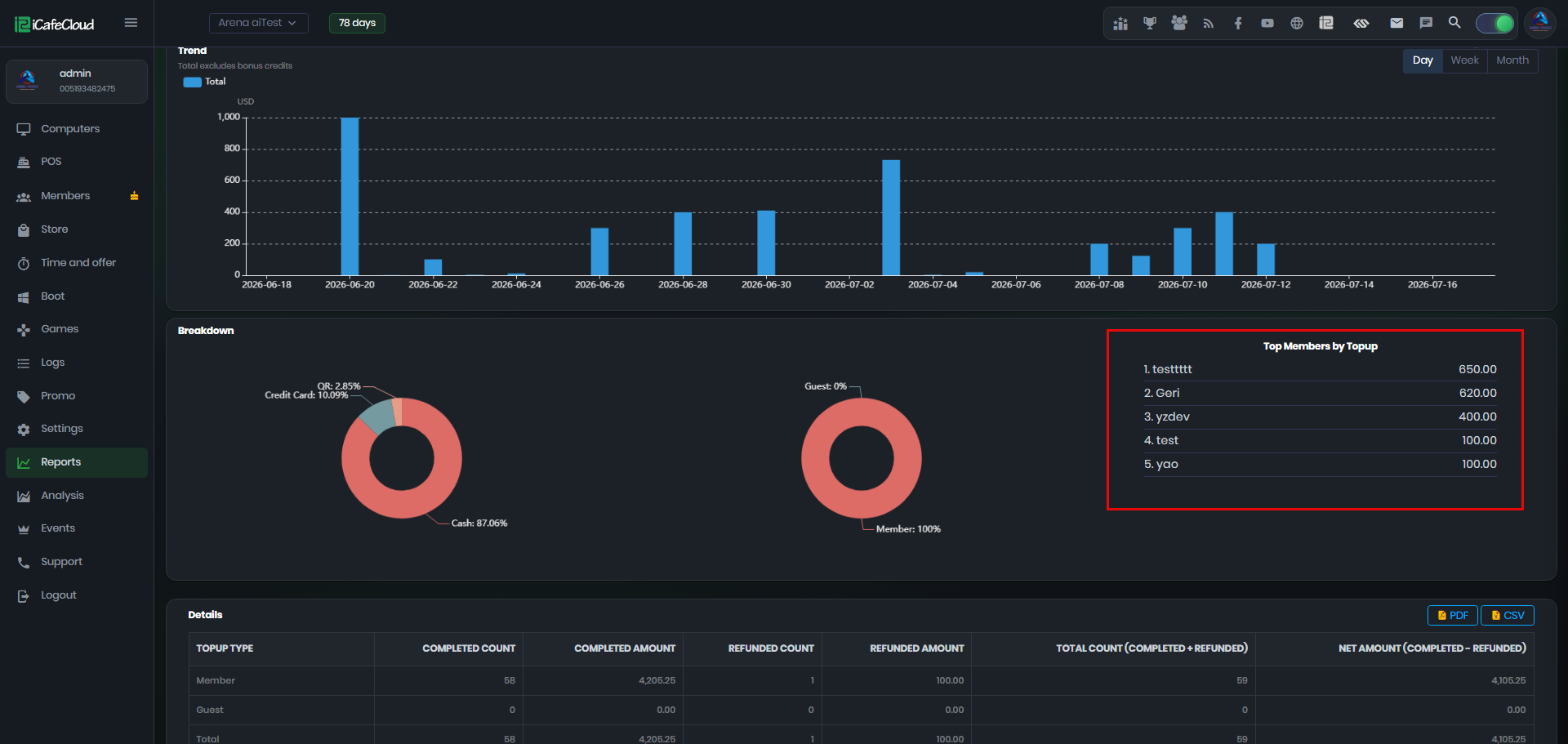Open the YouTube icon link
Viewport: 1568px width, 744px height.
tap(1267, 23)
